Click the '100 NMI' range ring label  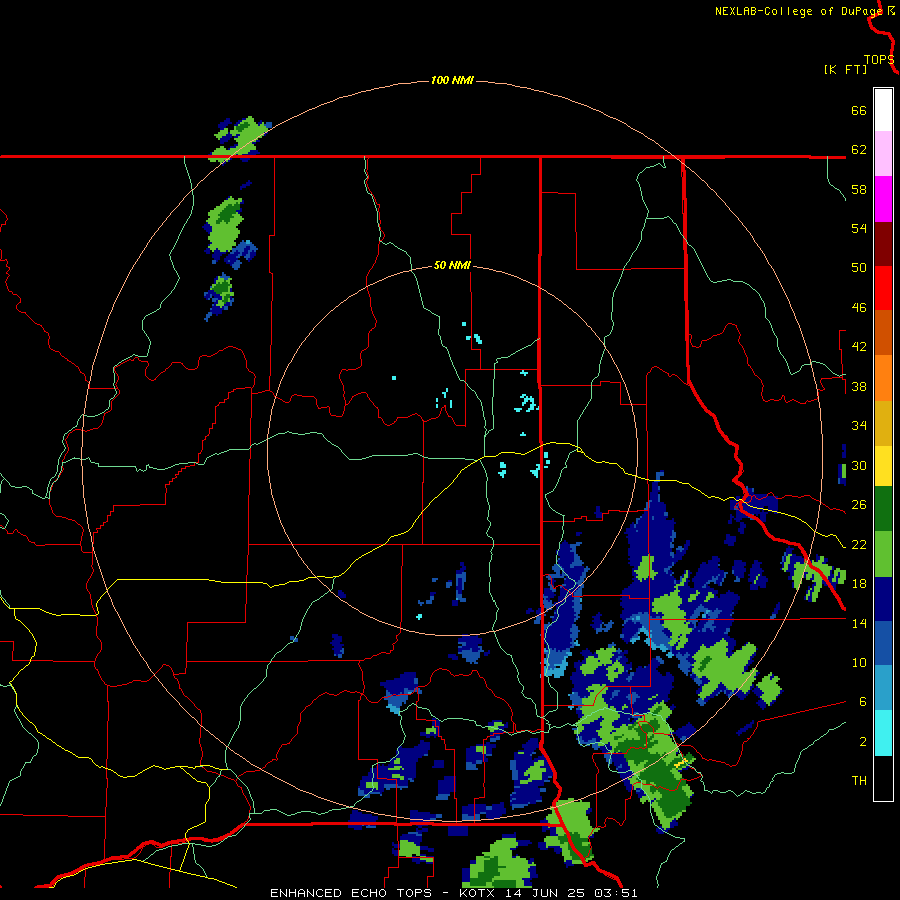point(452,80)
